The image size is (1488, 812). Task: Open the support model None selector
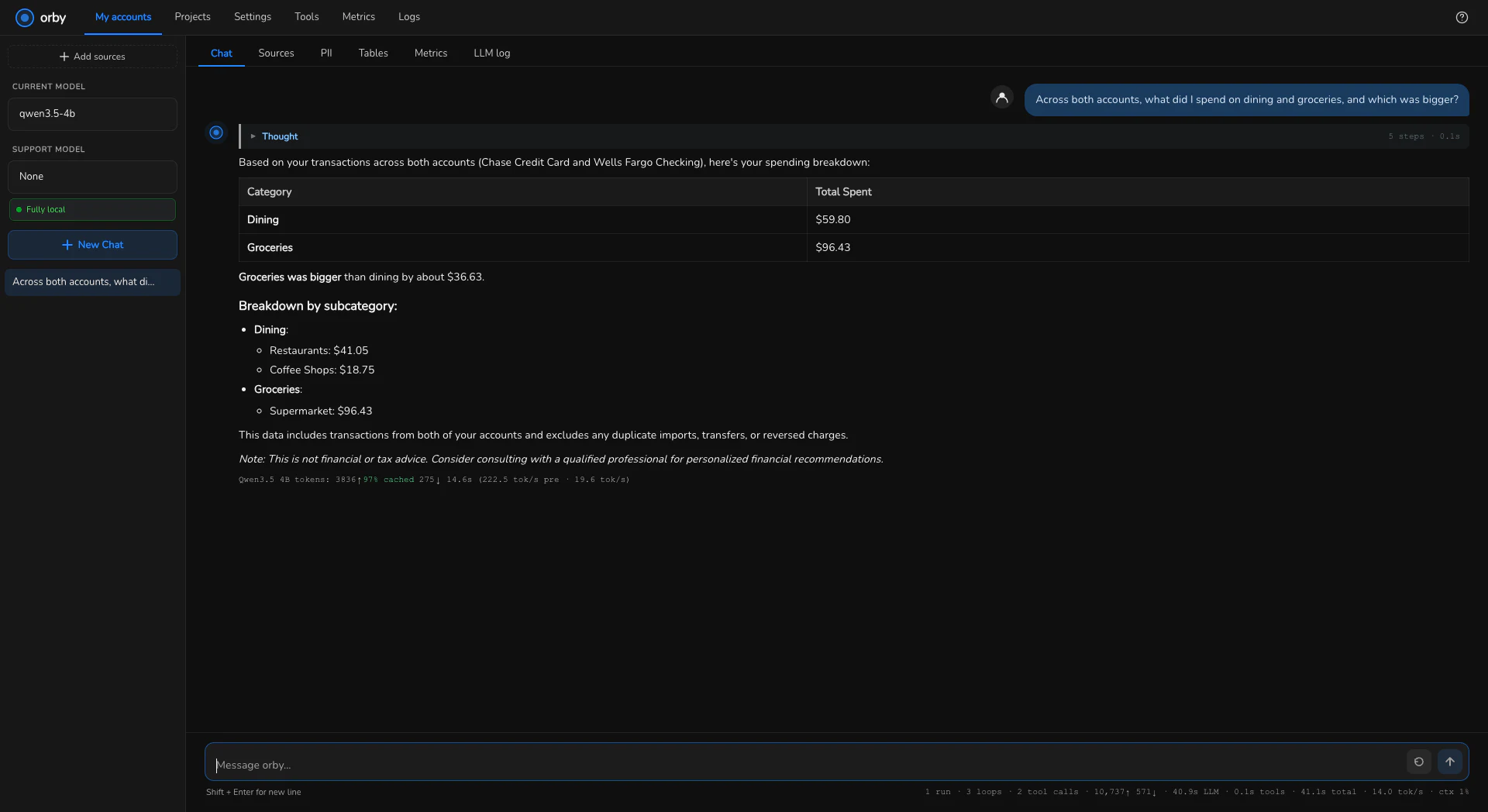point(92,177)
